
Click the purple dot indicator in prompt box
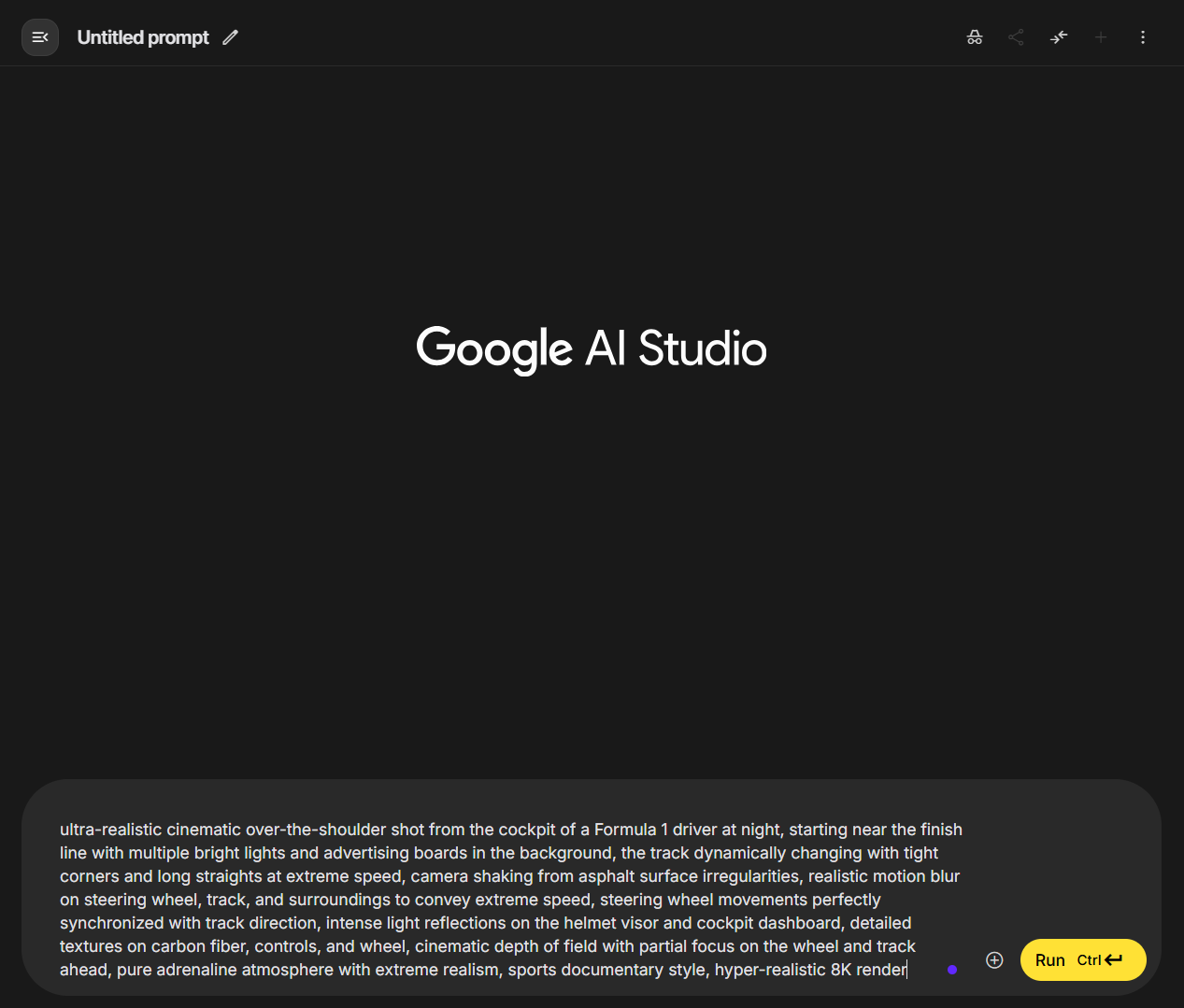tap(952, 970)
